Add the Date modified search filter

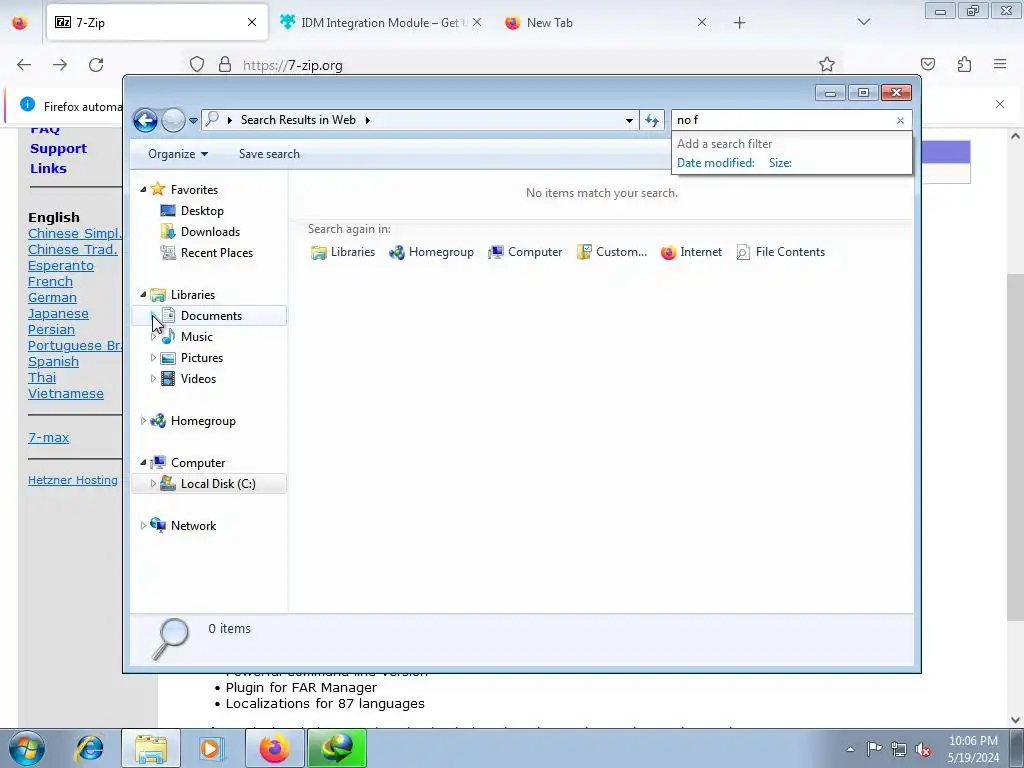click(x=716, y=163)
